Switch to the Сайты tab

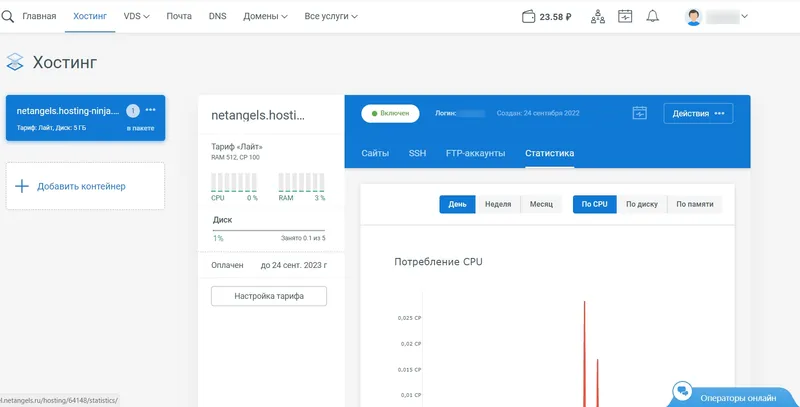(375, 153)
